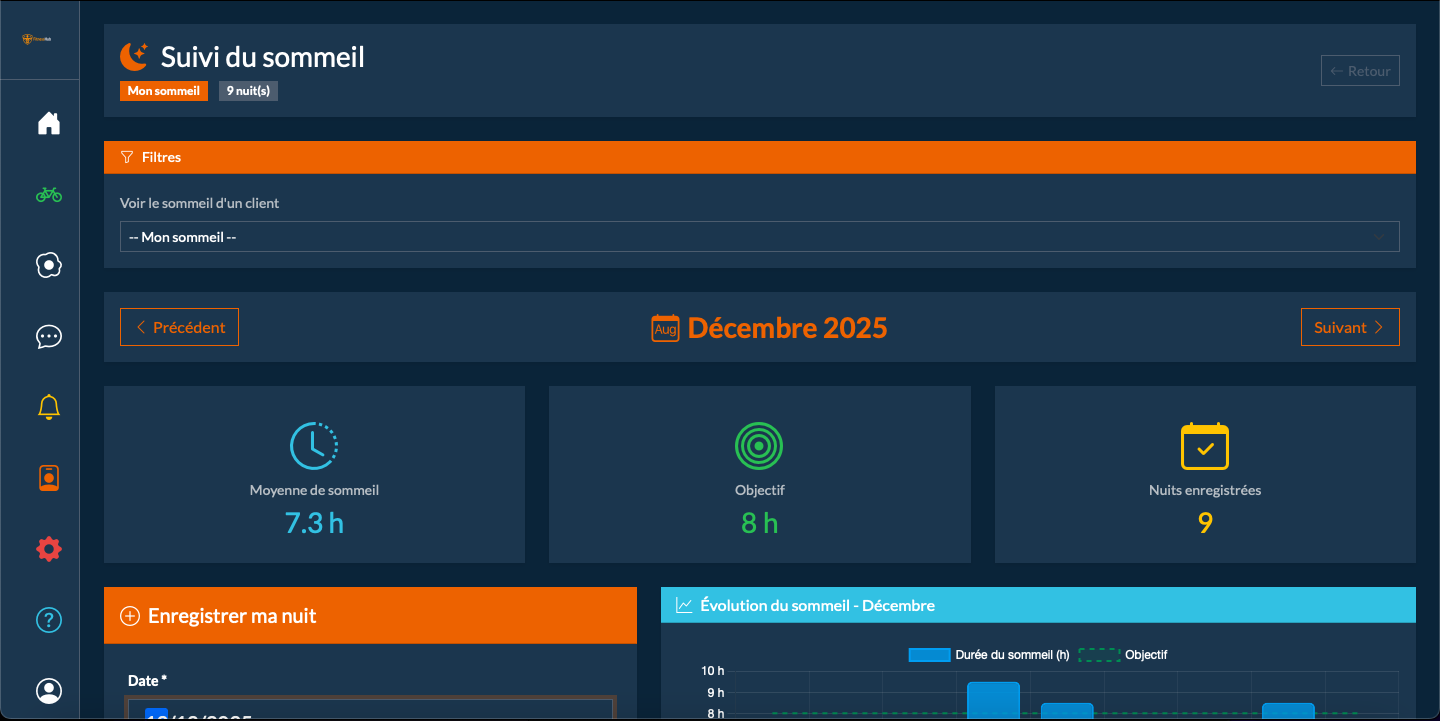Click the Date input field
This screenshot has width=1440, height=721.
coord(370,709)
